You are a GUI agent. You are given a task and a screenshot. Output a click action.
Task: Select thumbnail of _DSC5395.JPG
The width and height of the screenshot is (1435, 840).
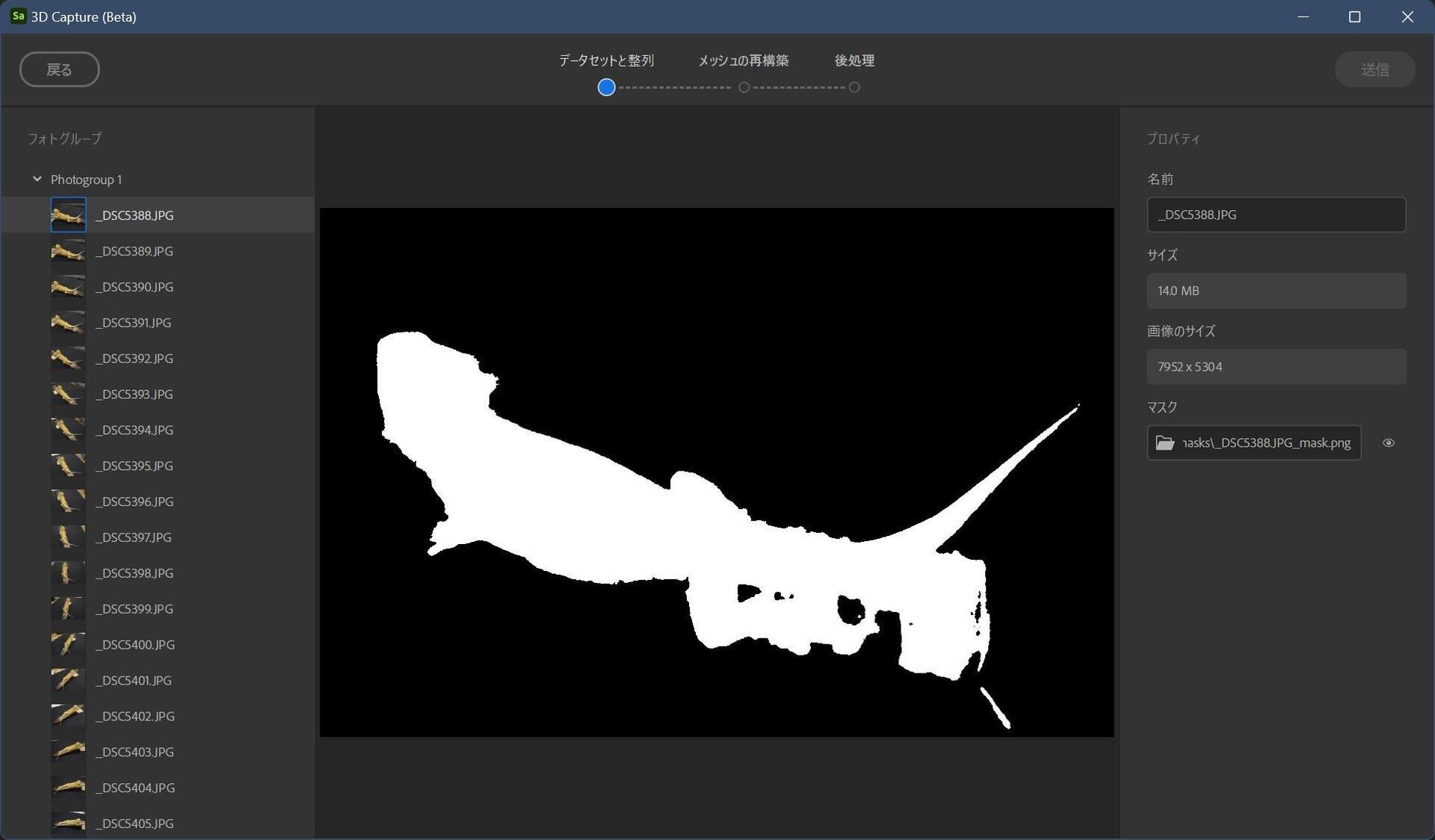tap(68, 466)
